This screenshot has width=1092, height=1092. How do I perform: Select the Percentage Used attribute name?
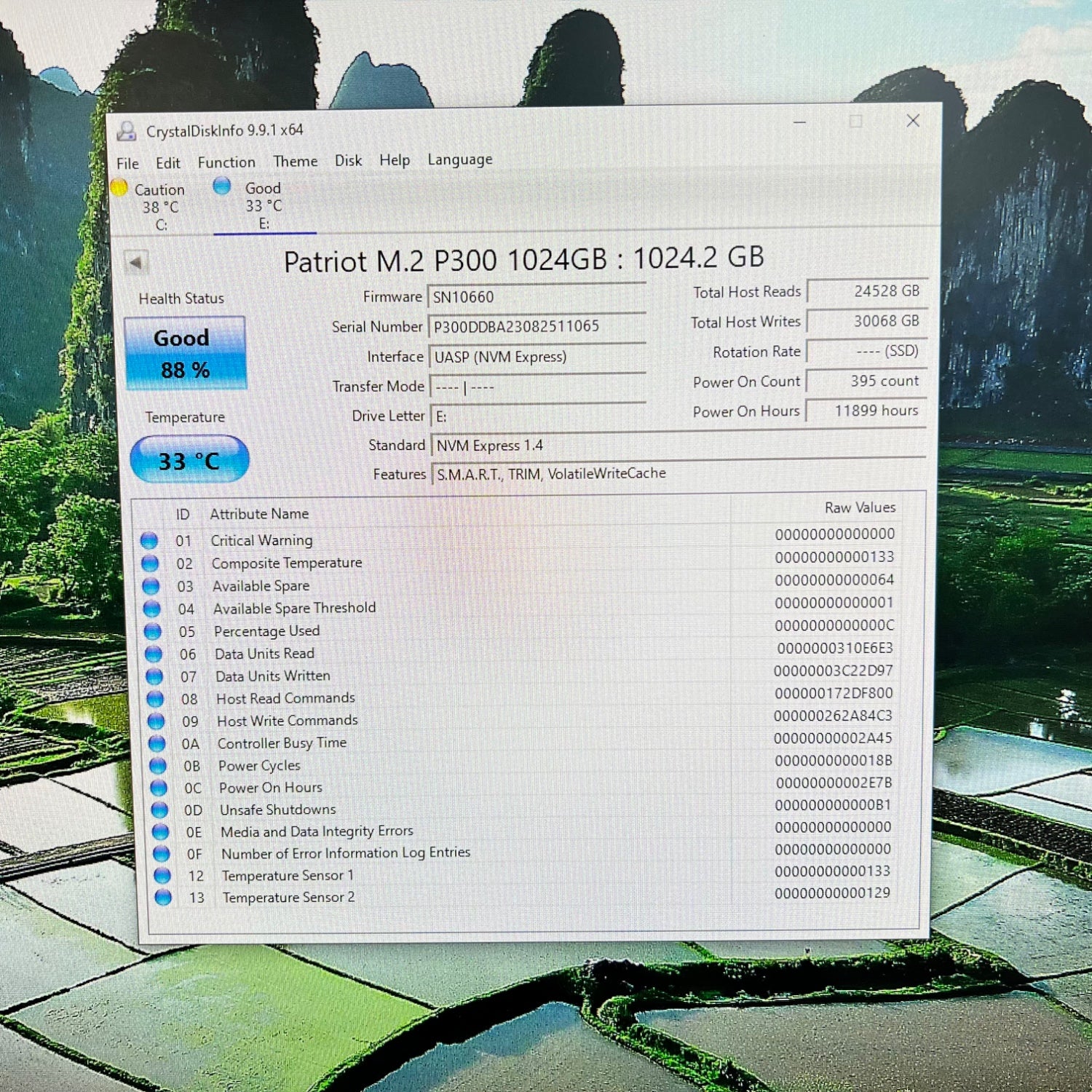(266, 631)
